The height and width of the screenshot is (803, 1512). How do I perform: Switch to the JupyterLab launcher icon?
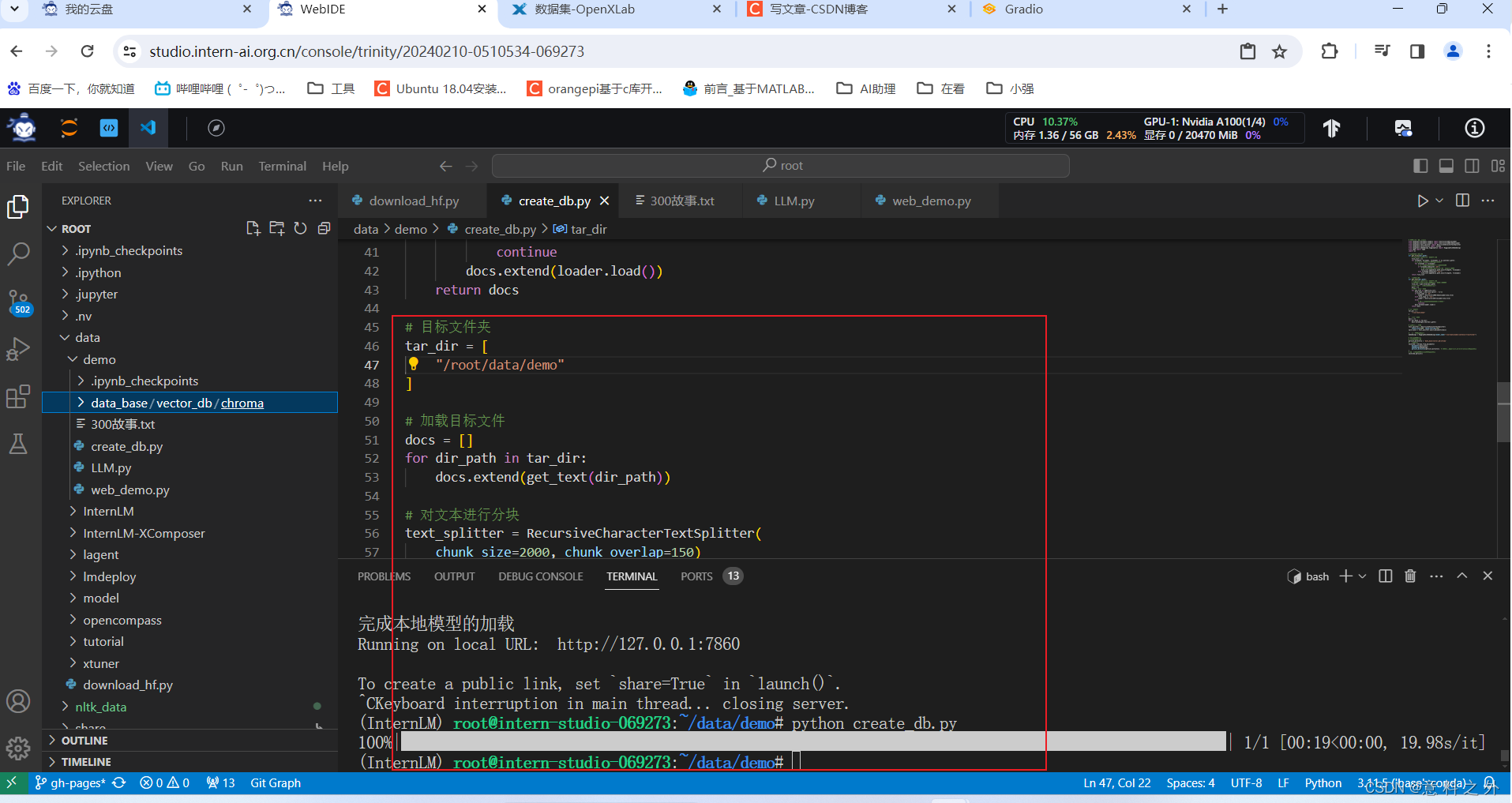[69, 128]
